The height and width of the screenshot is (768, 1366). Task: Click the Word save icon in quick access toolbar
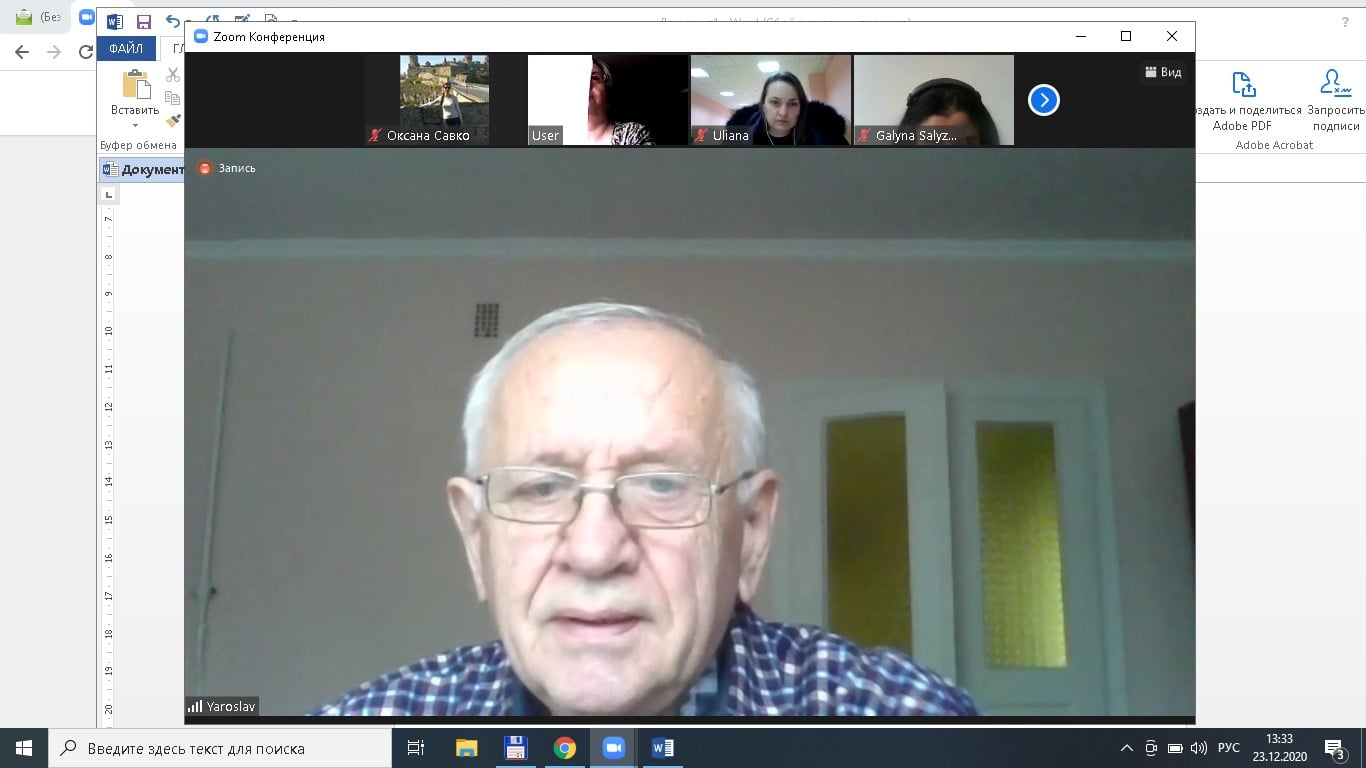pyautogui.click(x=144, y=22)
